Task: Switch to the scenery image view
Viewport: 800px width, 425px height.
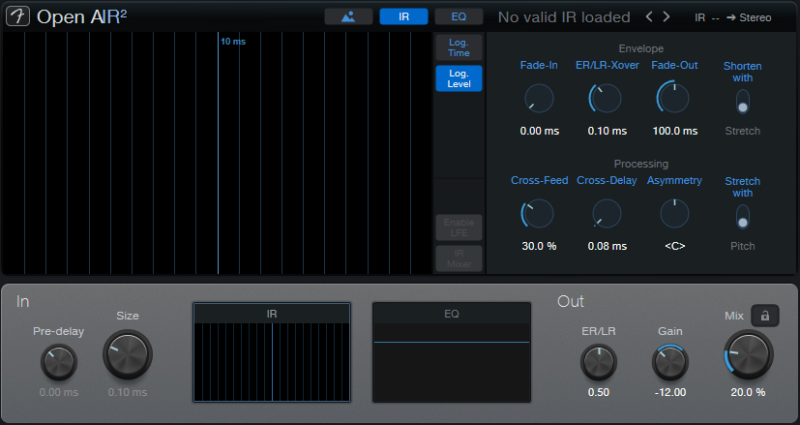Action: 348,17
